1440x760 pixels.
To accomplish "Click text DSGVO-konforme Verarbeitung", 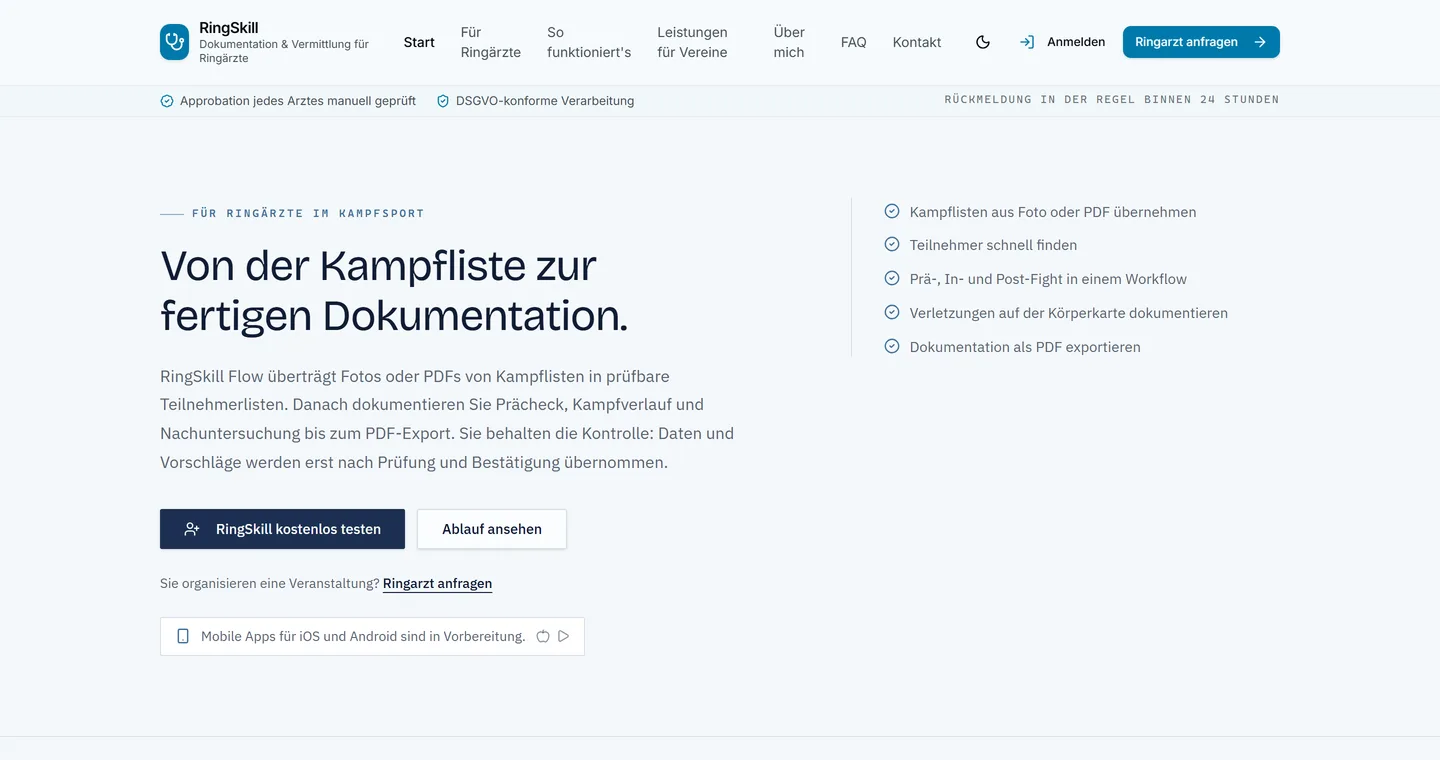I will 545,101.
